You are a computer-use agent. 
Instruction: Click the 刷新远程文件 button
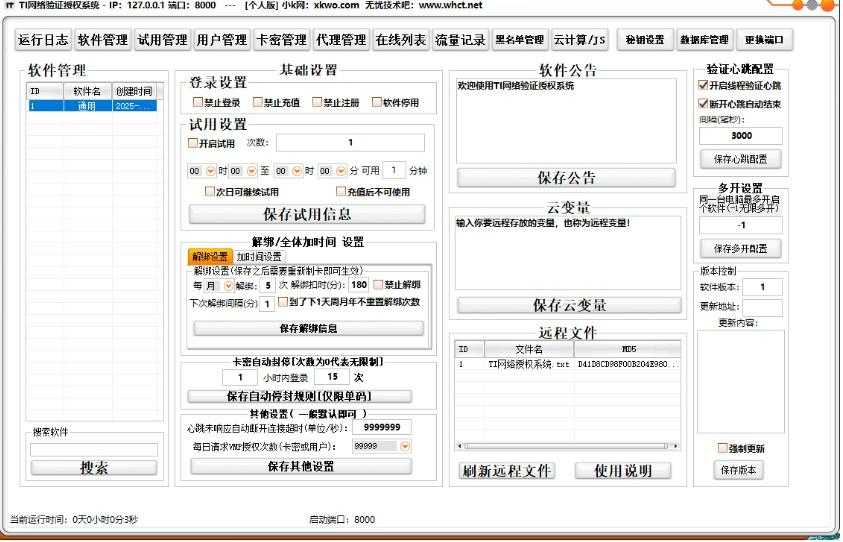pyautogui.click(x=506, y=470)
